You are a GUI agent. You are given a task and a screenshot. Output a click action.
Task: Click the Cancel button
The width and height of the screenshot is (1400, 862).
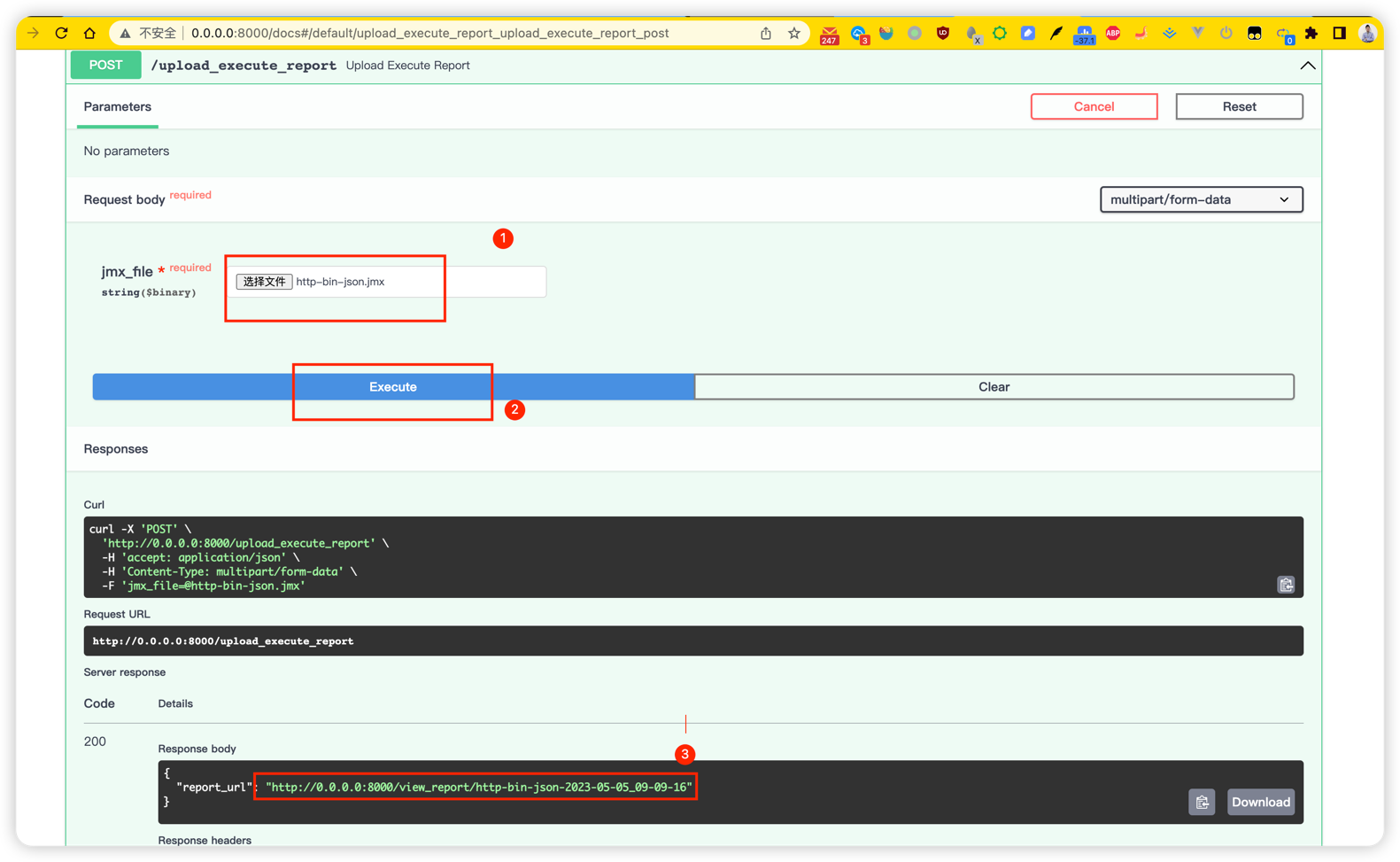coord(1094,106)
